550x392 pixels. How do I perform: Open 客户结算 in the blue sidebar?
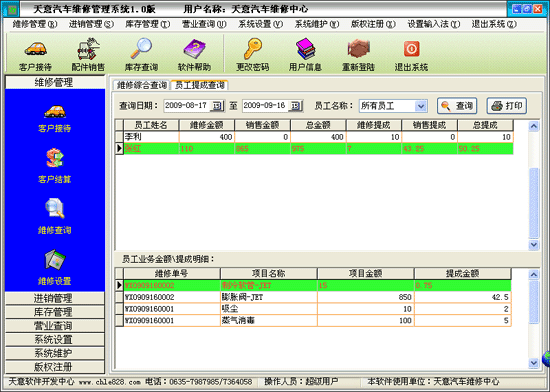55,166
